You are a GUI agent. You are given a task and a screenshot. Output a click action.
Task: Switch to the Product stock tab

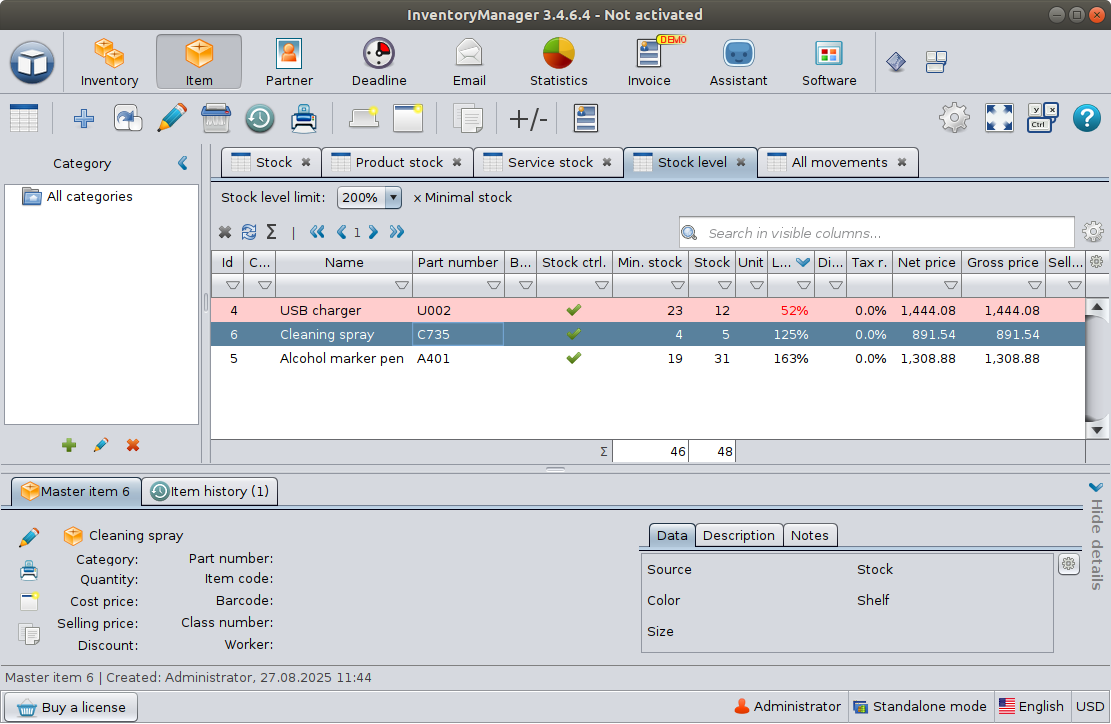(397, 162)
